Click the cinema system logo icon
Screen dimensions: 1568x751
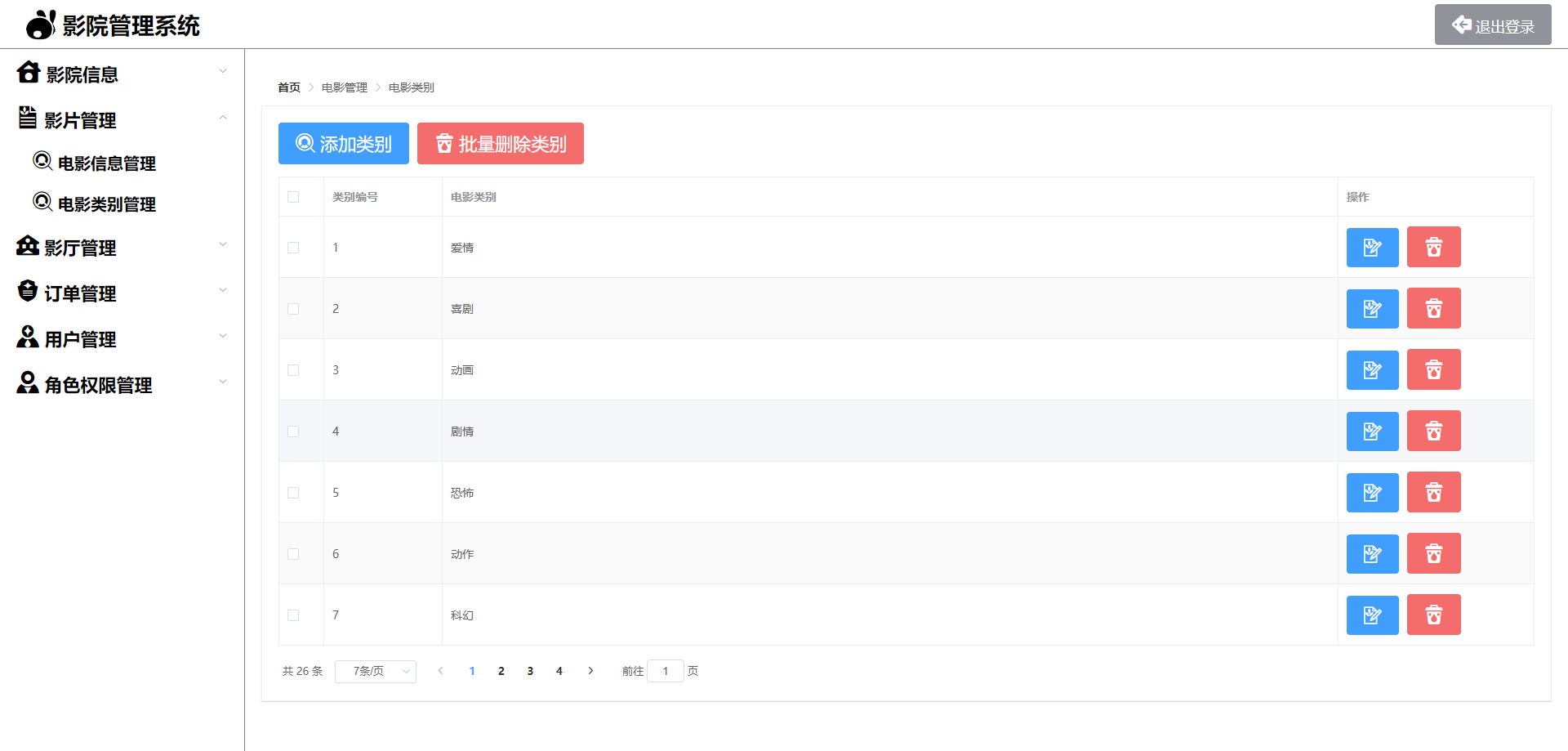tap(41, 25)
